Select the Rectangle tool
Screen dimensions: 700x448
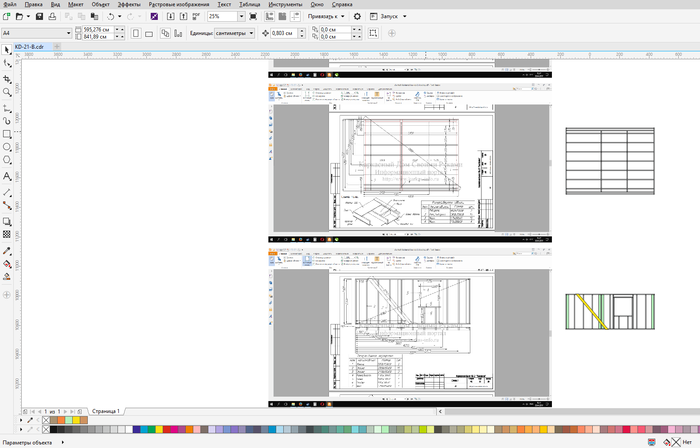(x=7, y=133)
